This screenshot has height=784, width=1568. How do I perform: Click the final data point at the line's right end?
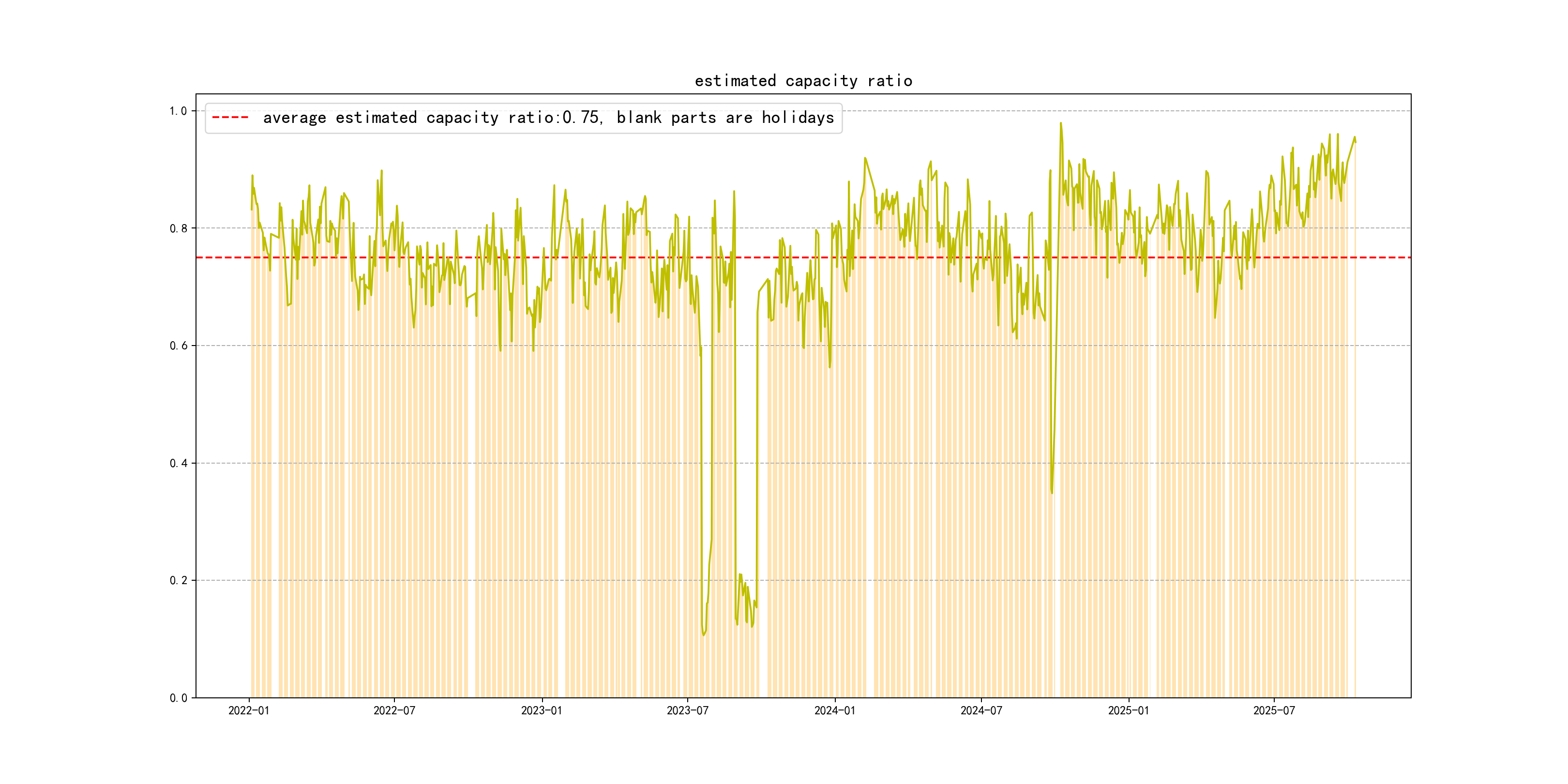click(x=1355, y=141)
